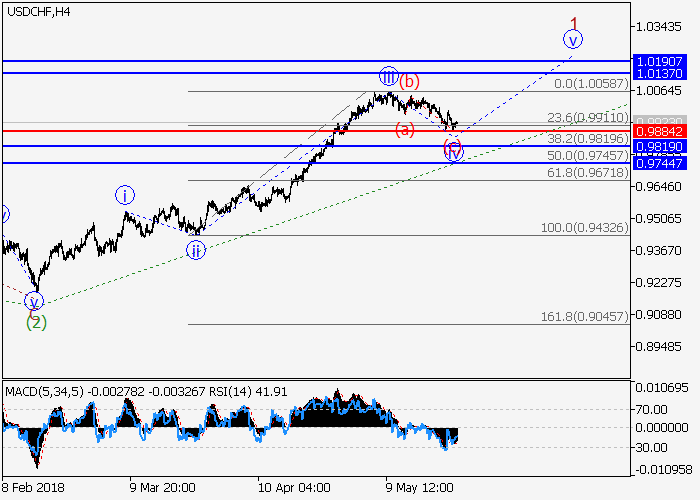Click the MACD(5,34,5) indicator label
The image size is (700, 500).
click(40, 391)
